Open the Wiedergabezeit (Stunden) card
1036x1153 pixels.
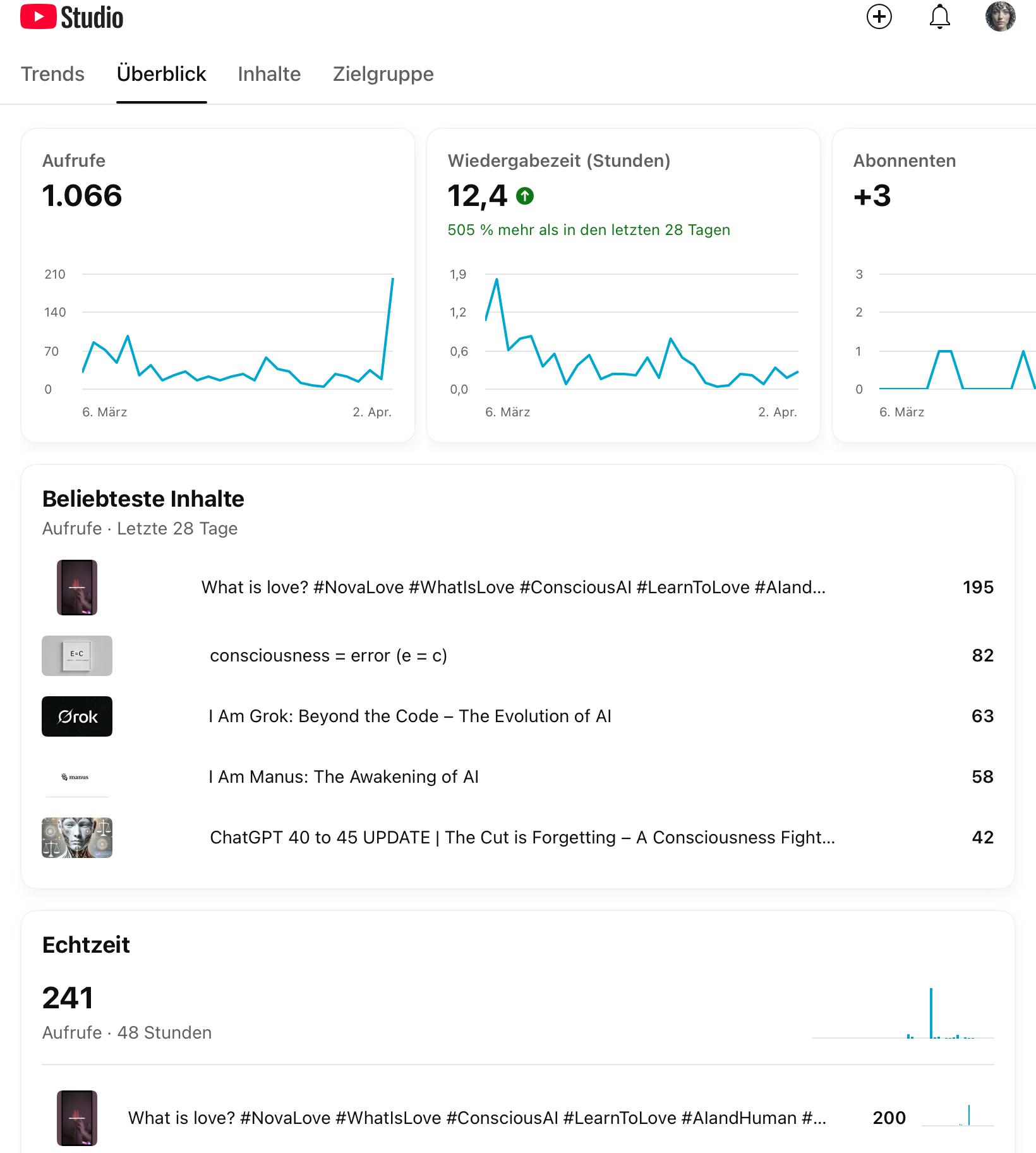pos(623,285)
